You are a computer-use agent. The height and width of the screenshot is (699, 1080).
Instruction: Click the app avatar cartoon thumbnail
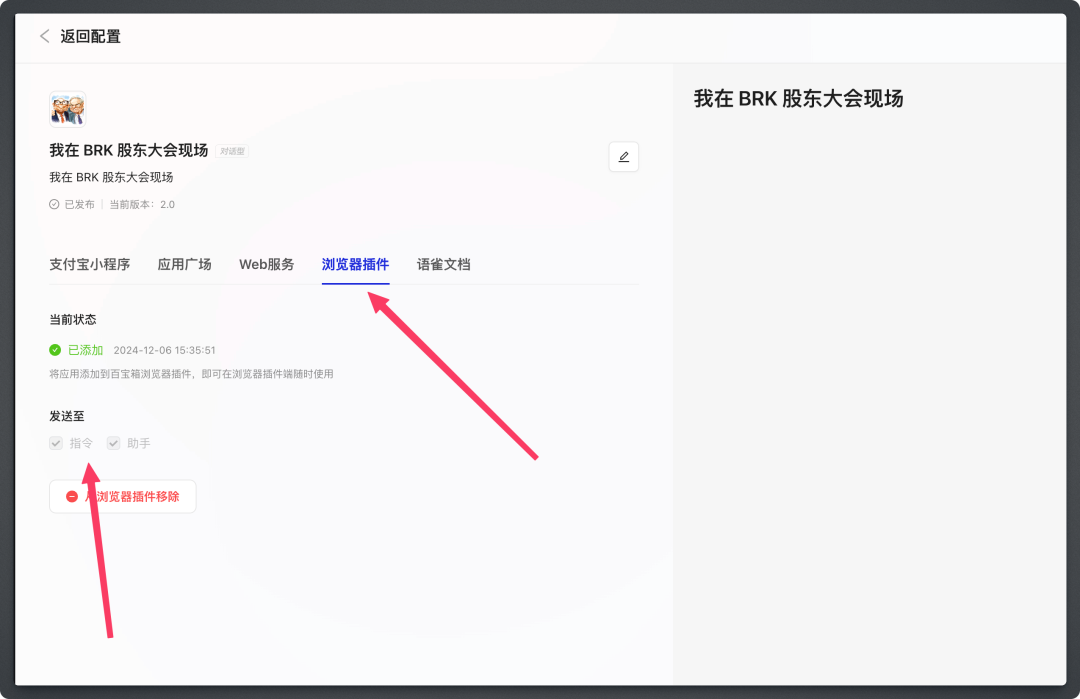tap(68, 109)
